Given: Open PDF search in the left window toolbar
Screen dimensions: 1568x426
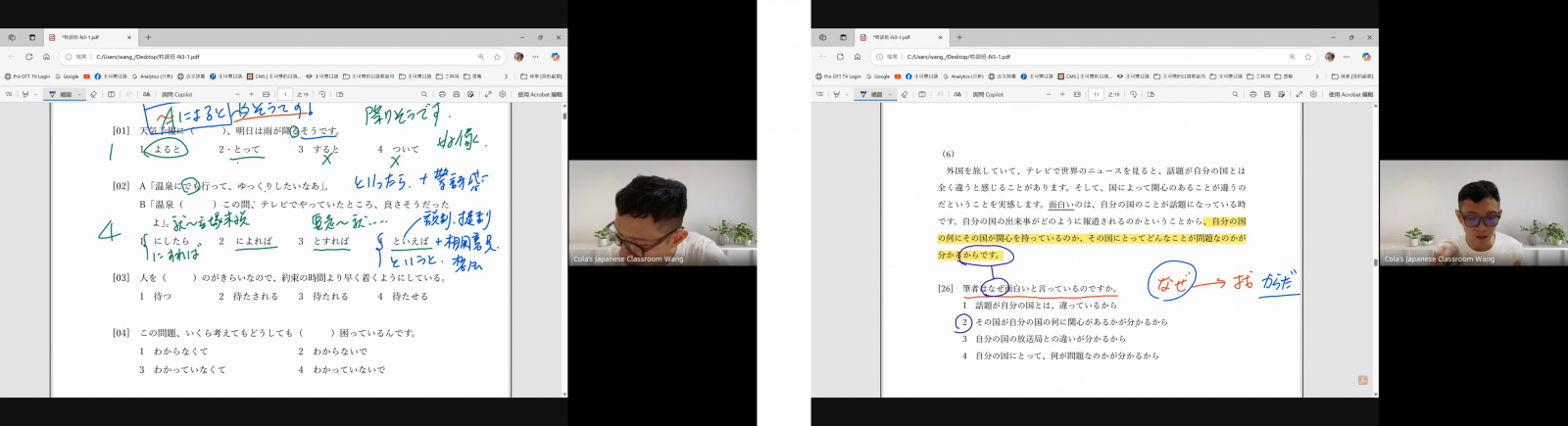Looking at the screenshot, I should [x=424, y=95].
